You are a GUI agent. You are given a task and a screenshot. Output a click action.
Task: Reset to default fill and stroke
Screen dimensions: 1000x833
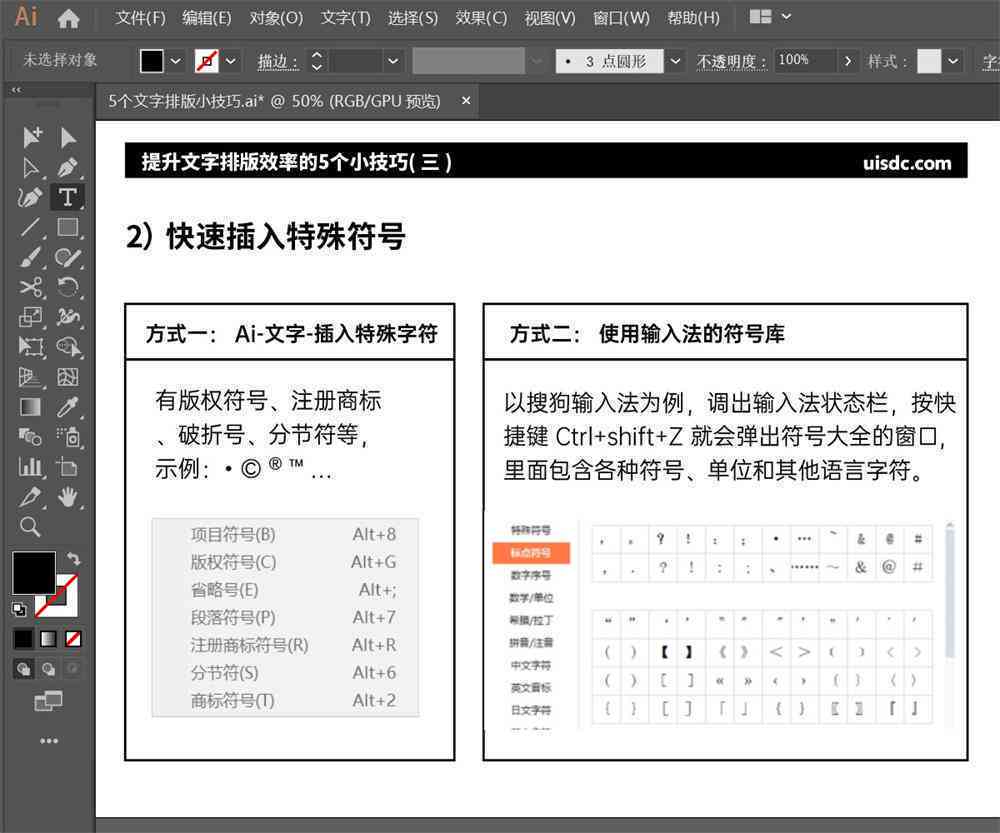click(x=19, y=609)
